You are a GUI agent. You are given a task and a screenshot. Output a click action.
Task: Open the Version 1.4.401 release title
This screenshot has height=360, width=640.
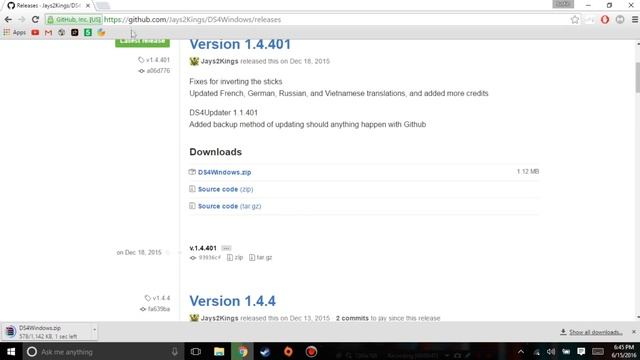pos(240,44)
